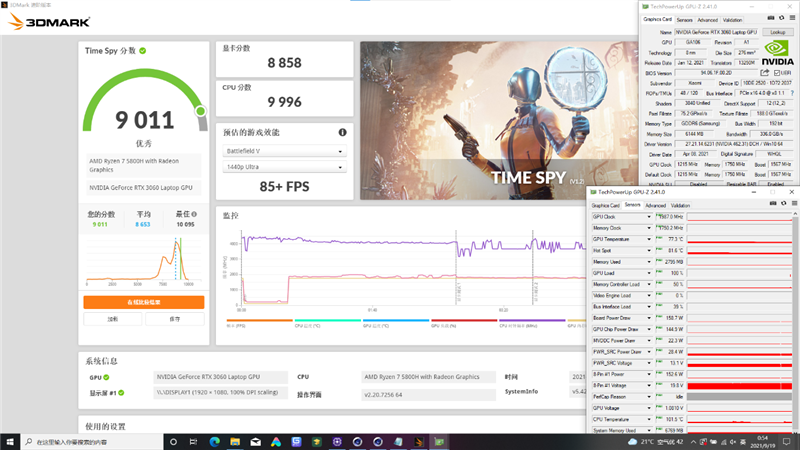The height and width of the screenshot is (450, 800).
Task: Click the cyan CPU temperature legend bar
Action: (328, 320)
